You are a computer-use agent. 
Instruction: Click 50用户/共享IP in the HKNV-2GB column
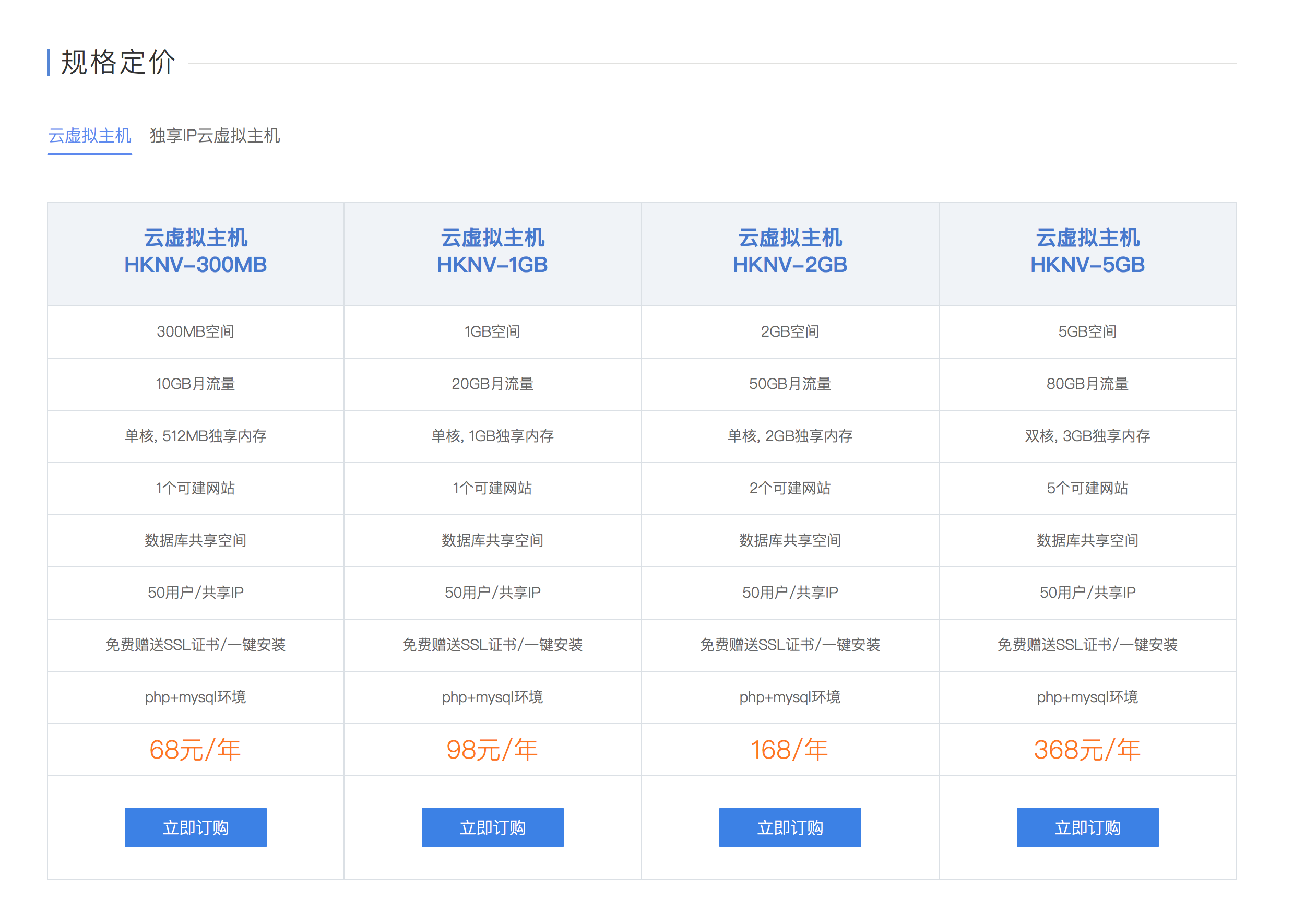790,593
